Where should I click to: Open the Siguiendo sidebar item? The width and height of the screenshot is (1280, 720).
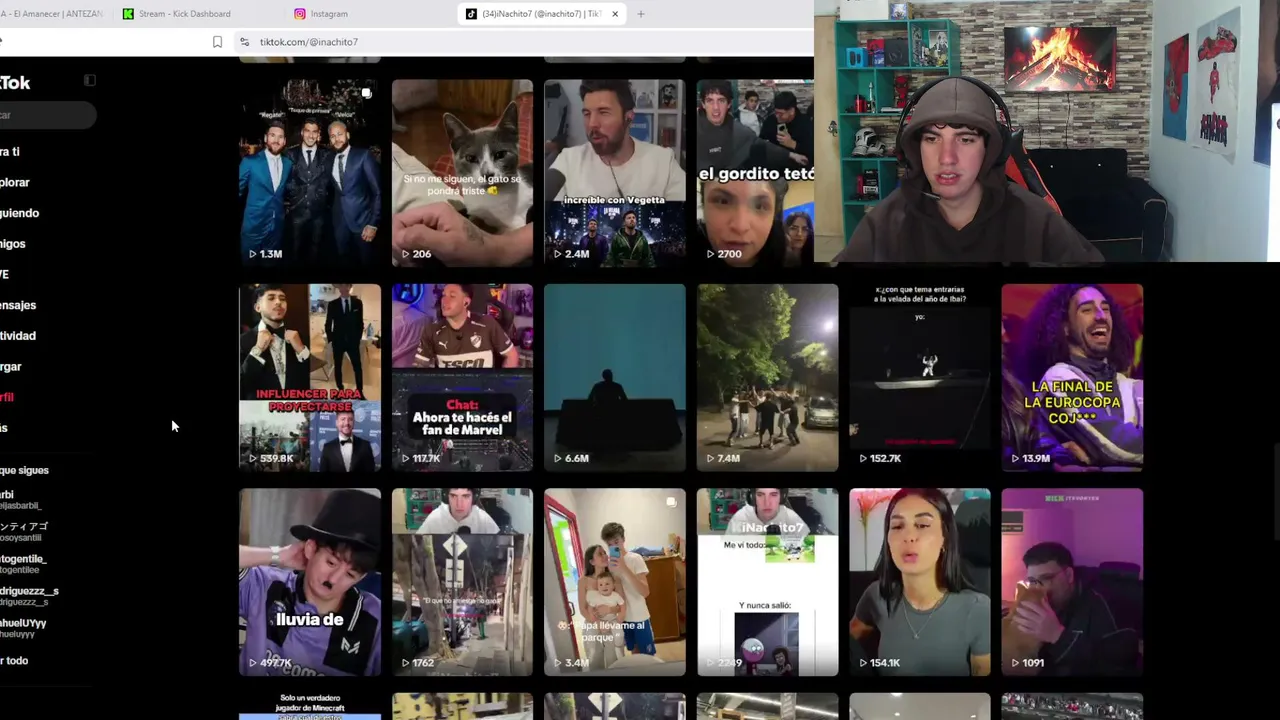point(20,213)
